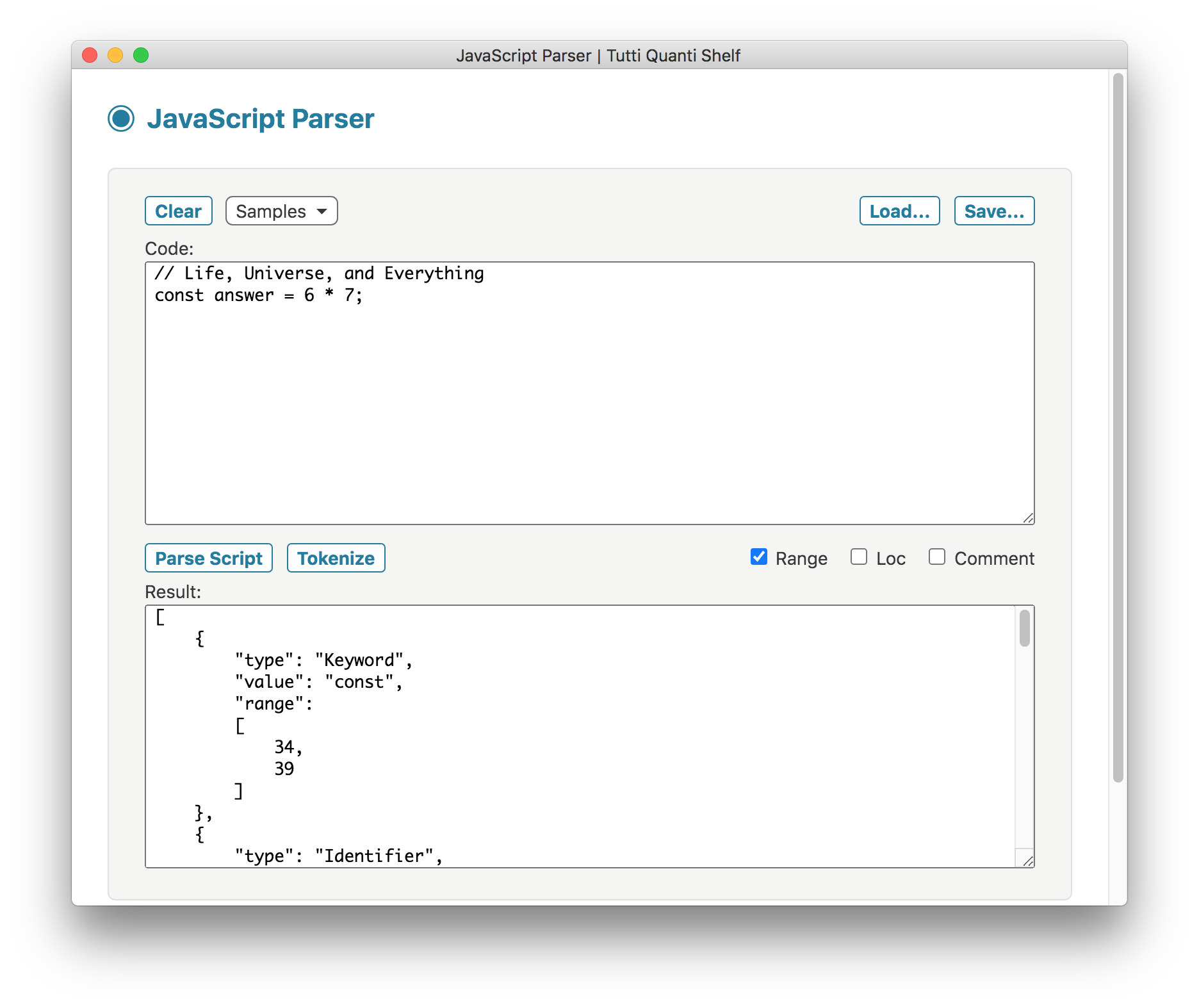Click the Range checkbox label text
This screenshot has width=1199, height=1008.
[801, 558]
